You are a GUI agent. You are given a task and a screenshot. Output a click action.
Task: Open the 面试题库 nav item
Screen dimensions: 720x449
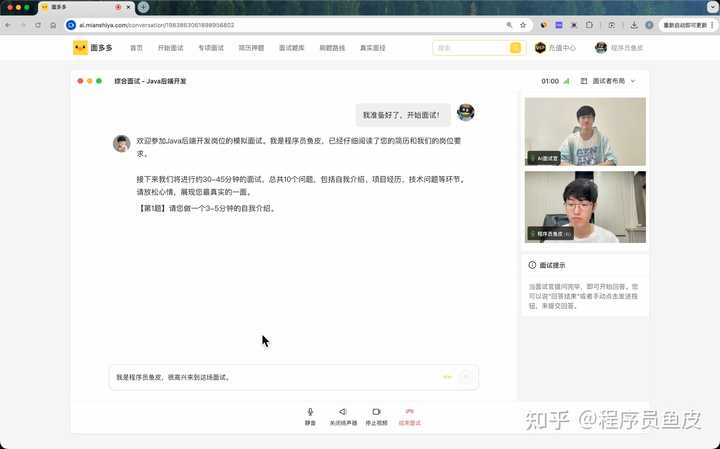point(292,48)
